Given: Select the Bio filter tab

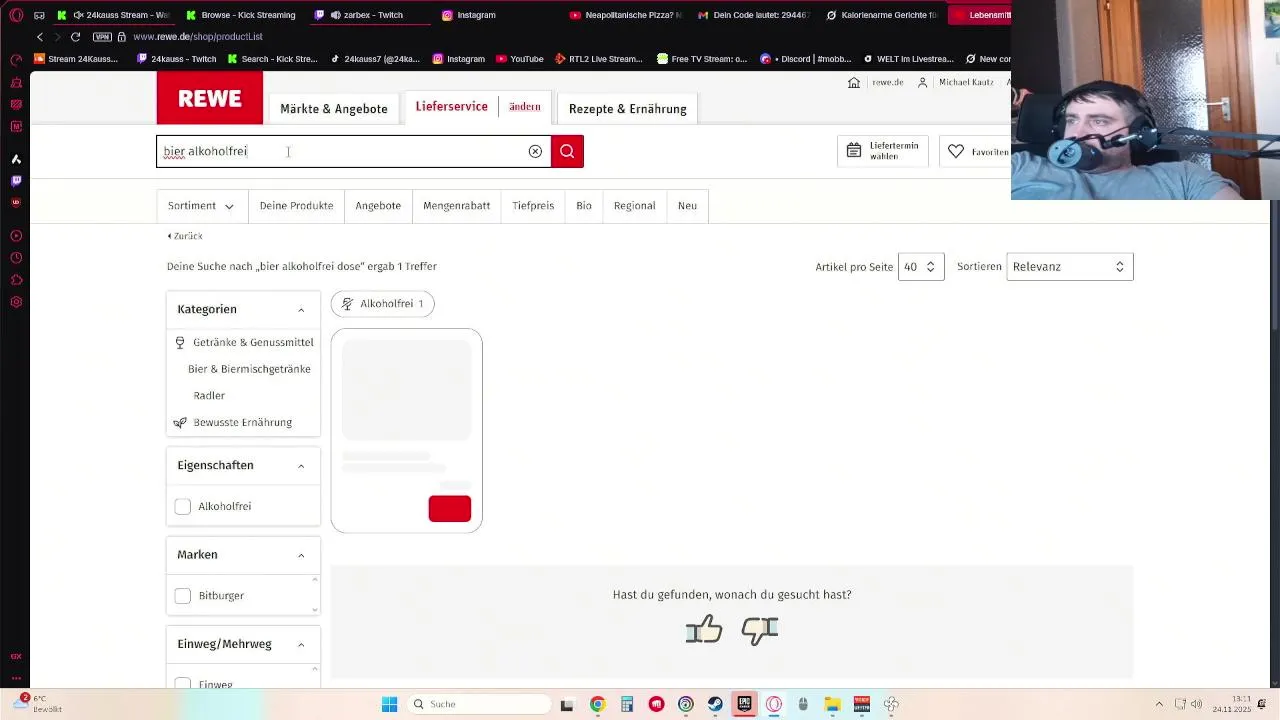Looking at the screenshot, I should coord(584,205).
